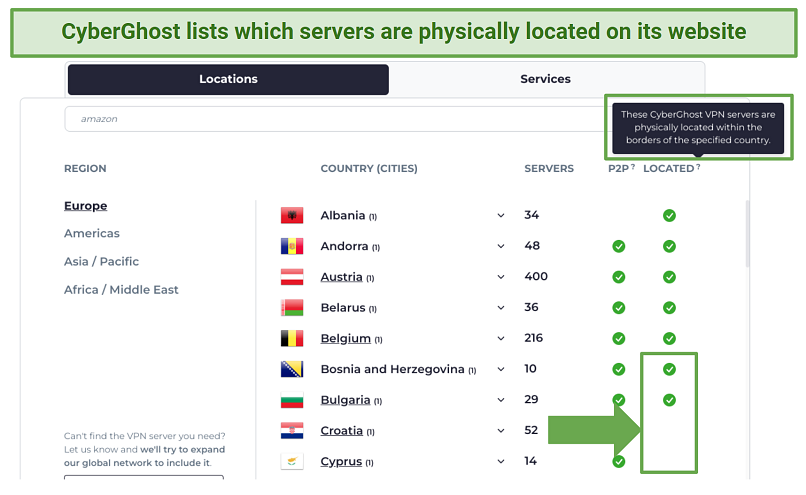Expand the Austria cities chevron
Screen dimensions: 806x495
(x=501, y=277)
